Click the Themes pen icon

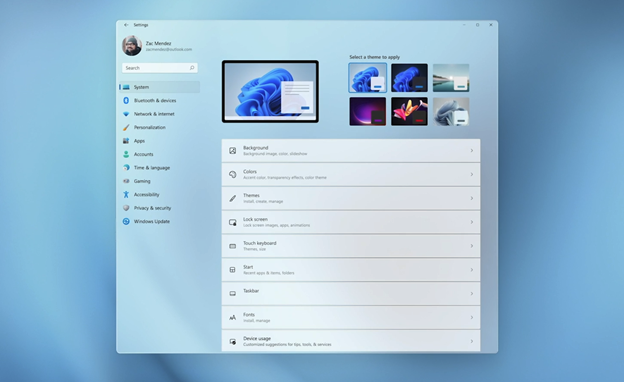tap(233, 198)
